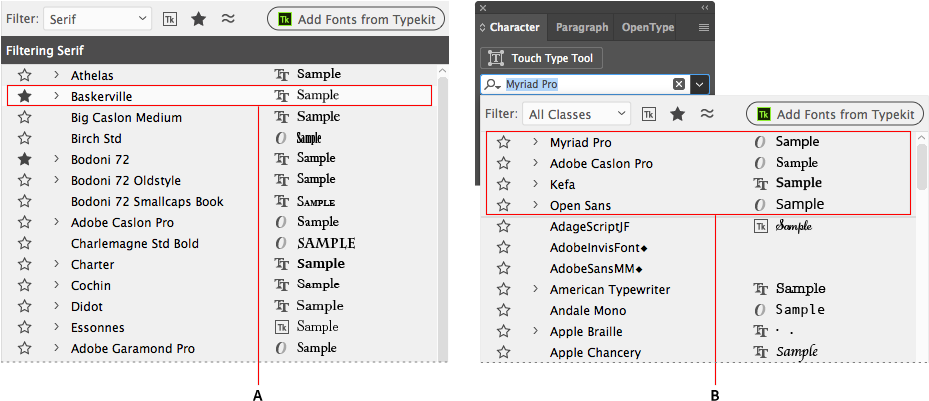
Task: Activate the Touch Type Tool button
Action: 541,58
